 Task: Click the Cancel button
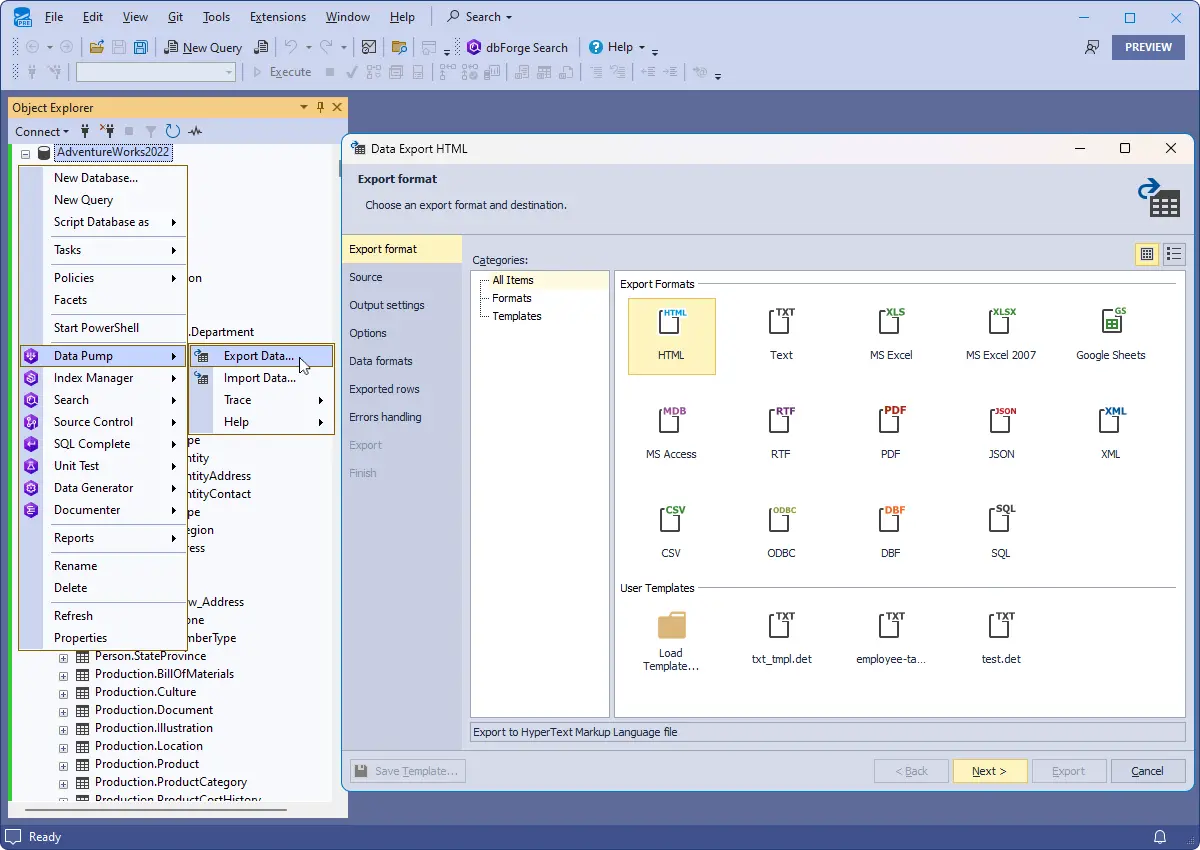tap(1147, 771)
